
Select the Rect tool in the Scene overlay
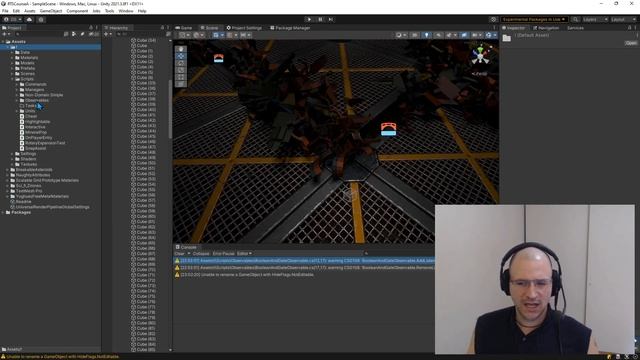(x=181, y=77)
